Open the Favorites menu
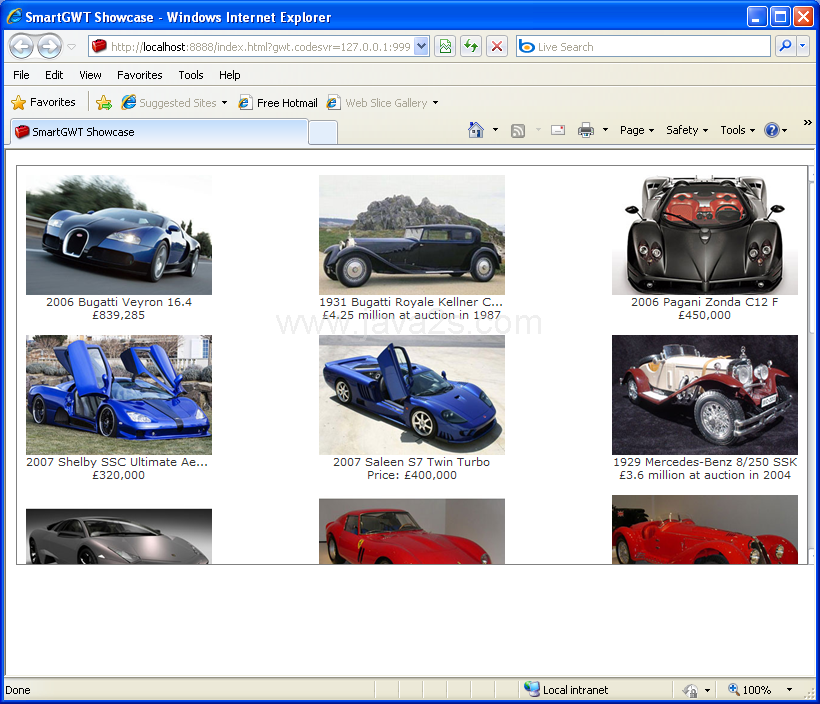 click(x=140, y=75)
